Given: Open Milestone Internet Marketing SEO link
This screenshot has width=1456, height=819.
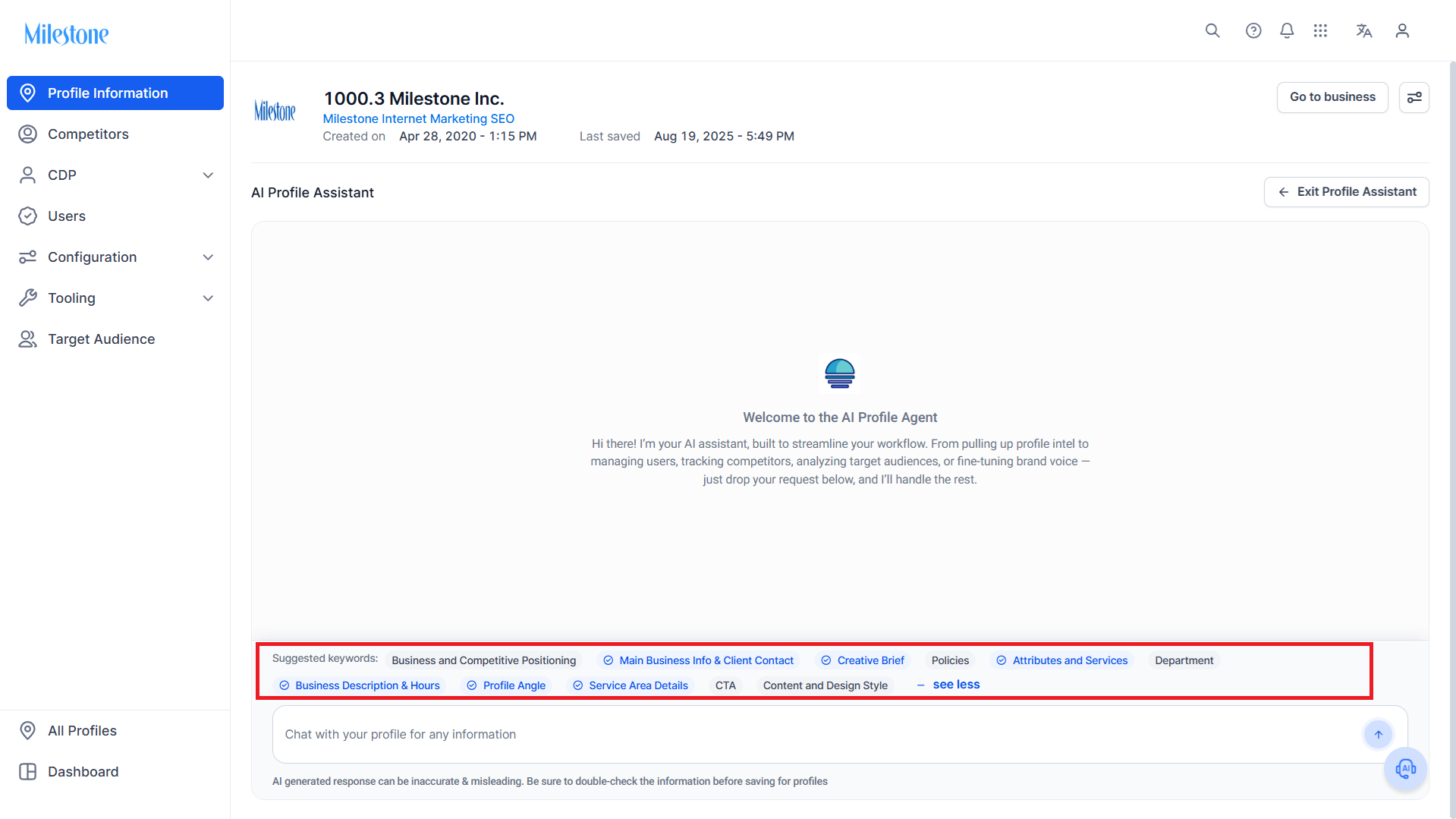Looking at the screenshot, I should 418,118.
